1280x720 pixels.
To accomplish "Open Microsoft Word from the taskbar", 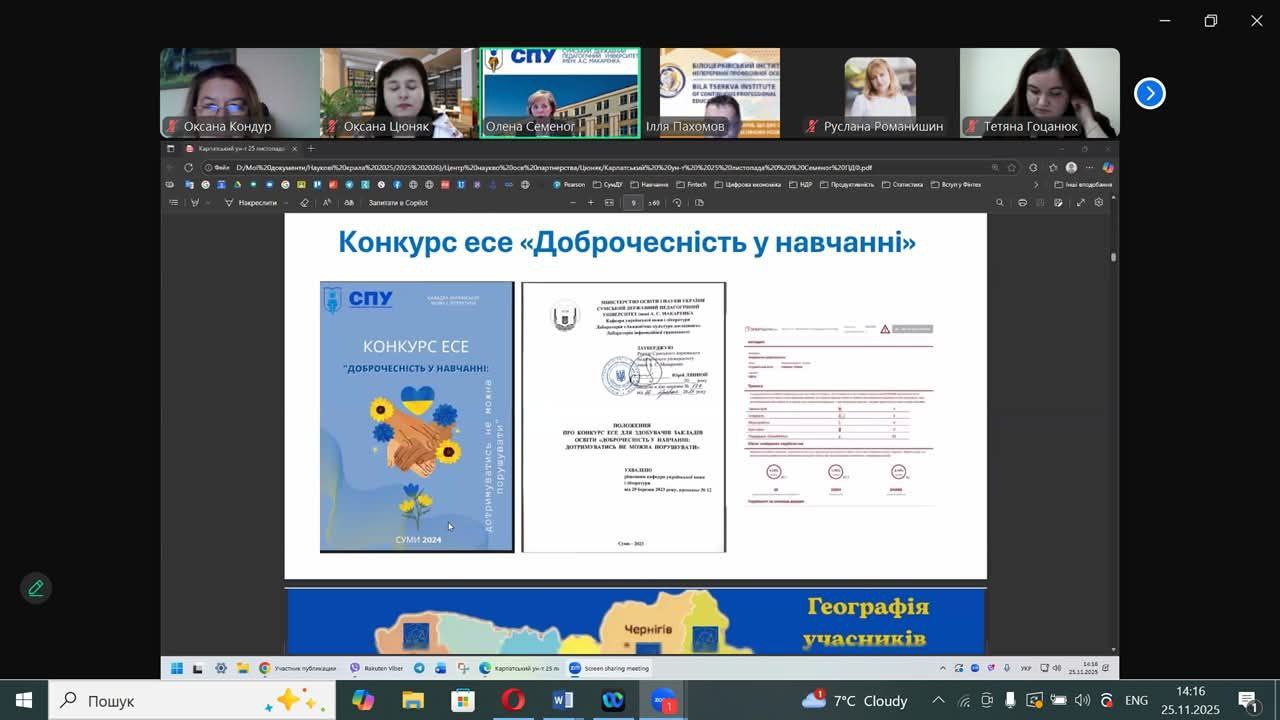I will 562,701.
